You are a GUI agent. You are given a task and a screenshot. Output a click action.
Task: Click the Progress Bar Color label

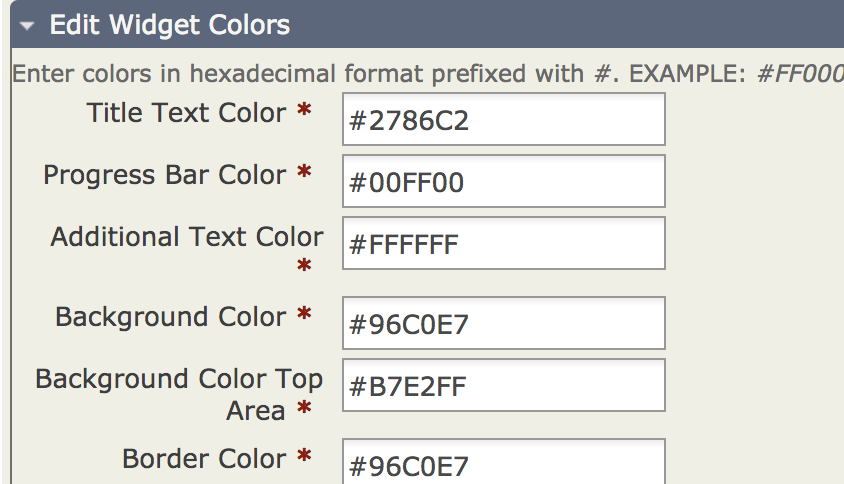pos(165,175)
